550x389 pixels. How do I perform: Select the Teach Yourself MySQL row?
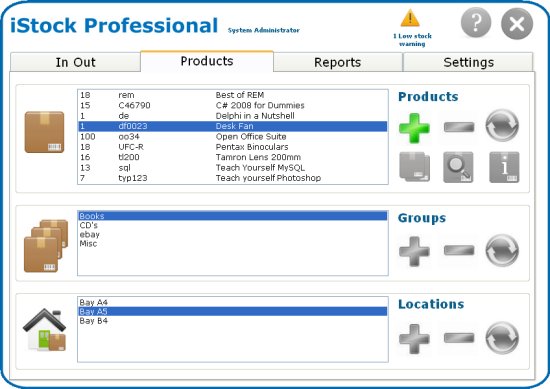[233, 168]
